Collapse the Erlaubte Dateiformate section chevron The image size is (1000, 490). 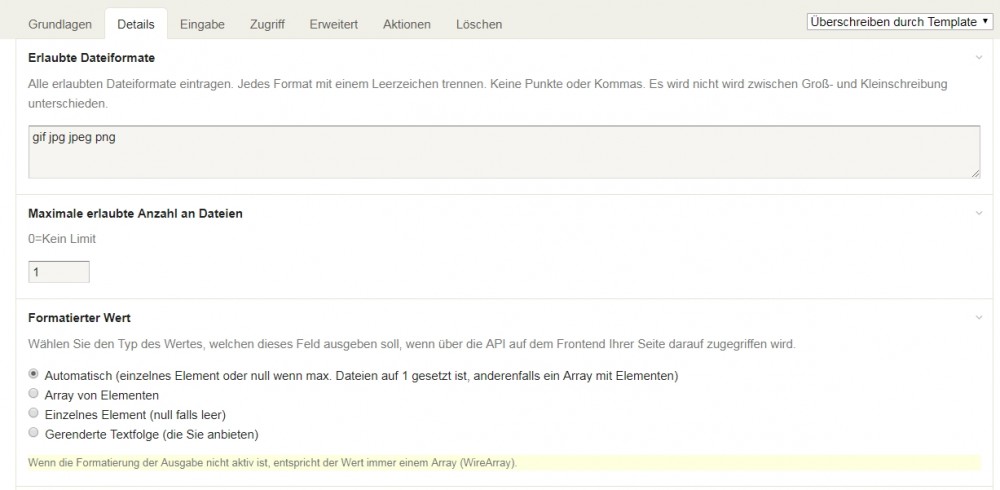[979, 58]
